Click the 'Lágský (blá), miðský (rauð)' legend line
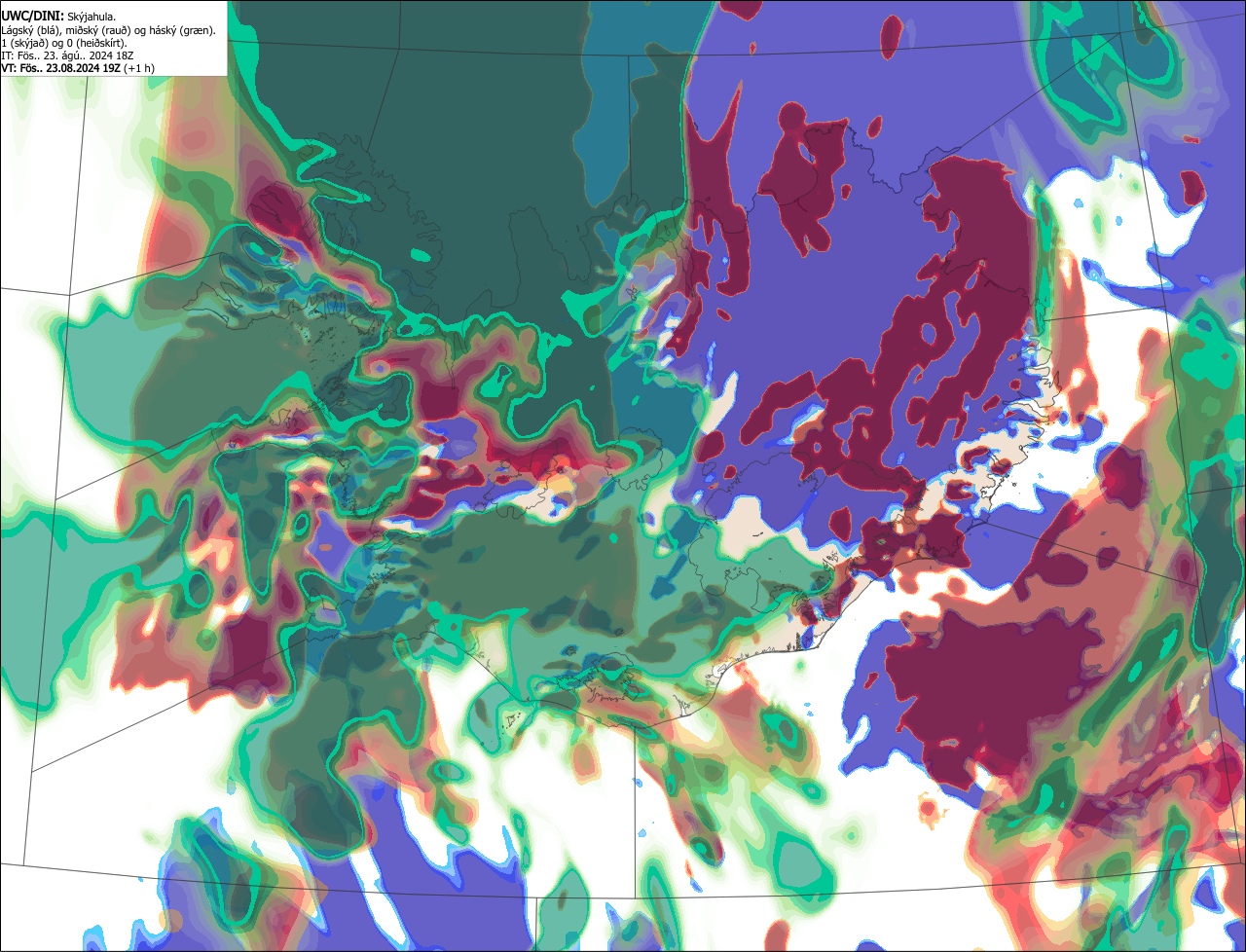Viewport: 1246px width, 952px height. click(x=109, y=29)
